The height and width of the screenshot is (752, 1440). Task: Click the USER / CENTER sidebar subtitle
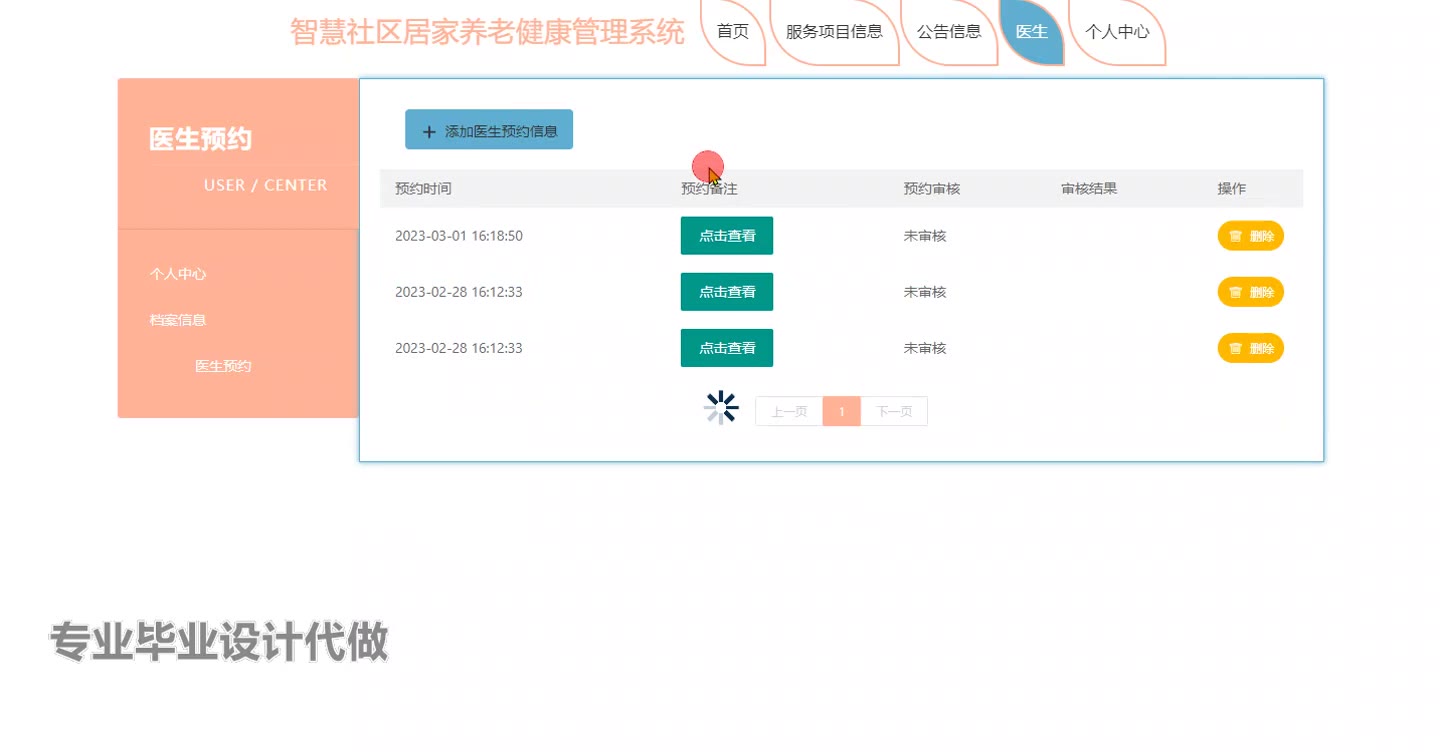(265, 185)
